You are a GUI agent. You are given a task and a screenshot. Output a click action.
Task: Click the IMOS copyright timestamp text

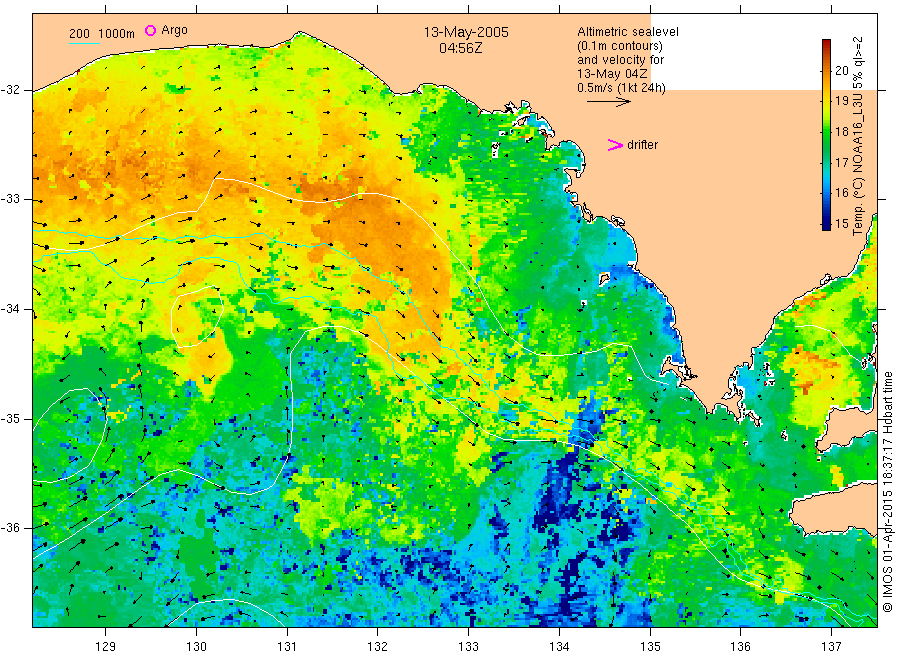click(888, 491)
